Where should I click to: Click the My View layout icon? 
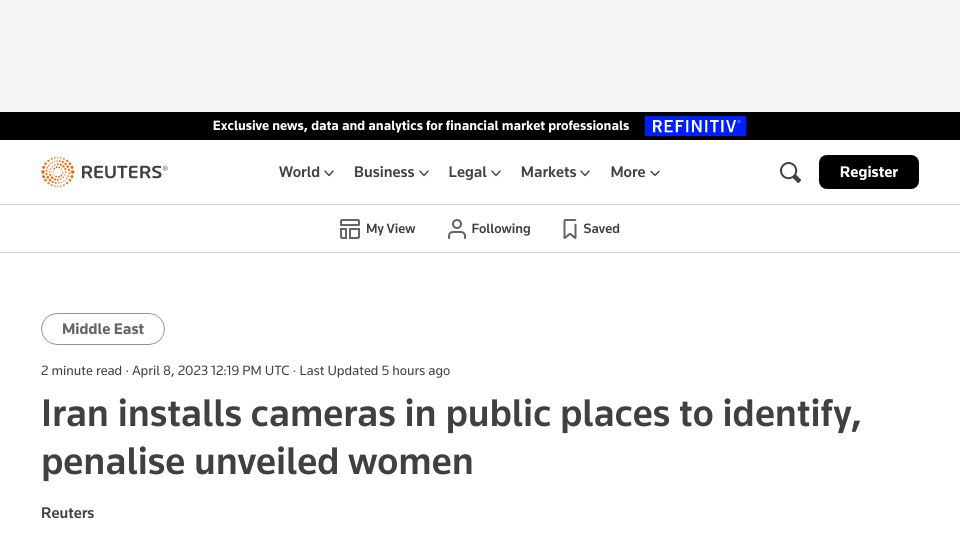tap(350, 229)
